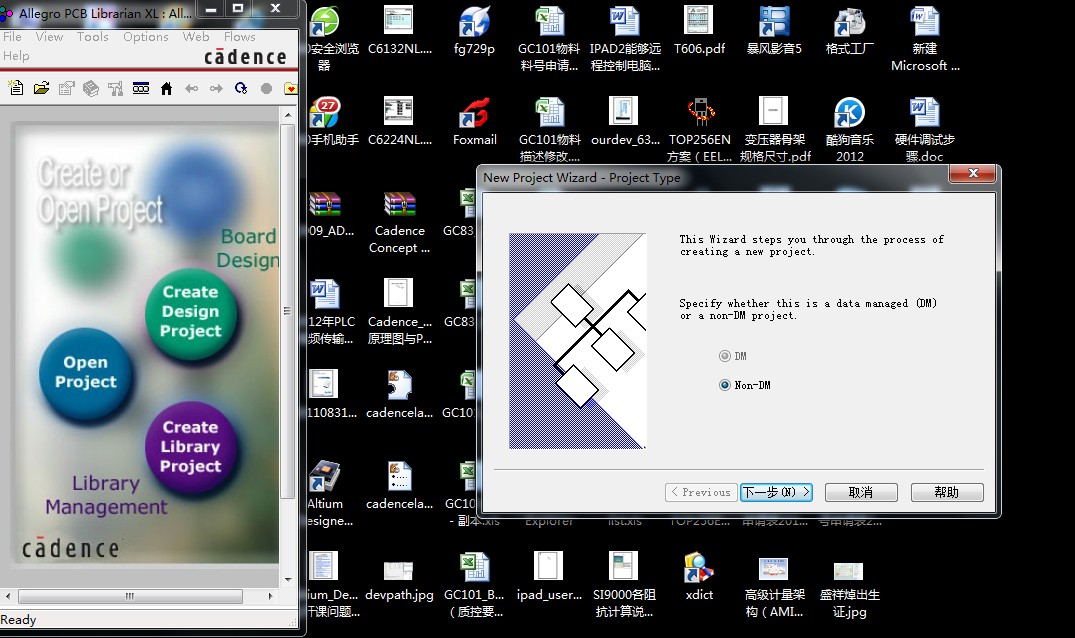1075x638 pixels.
Task: Click the 下一步 (N) next button
Action: click(776, 492)
